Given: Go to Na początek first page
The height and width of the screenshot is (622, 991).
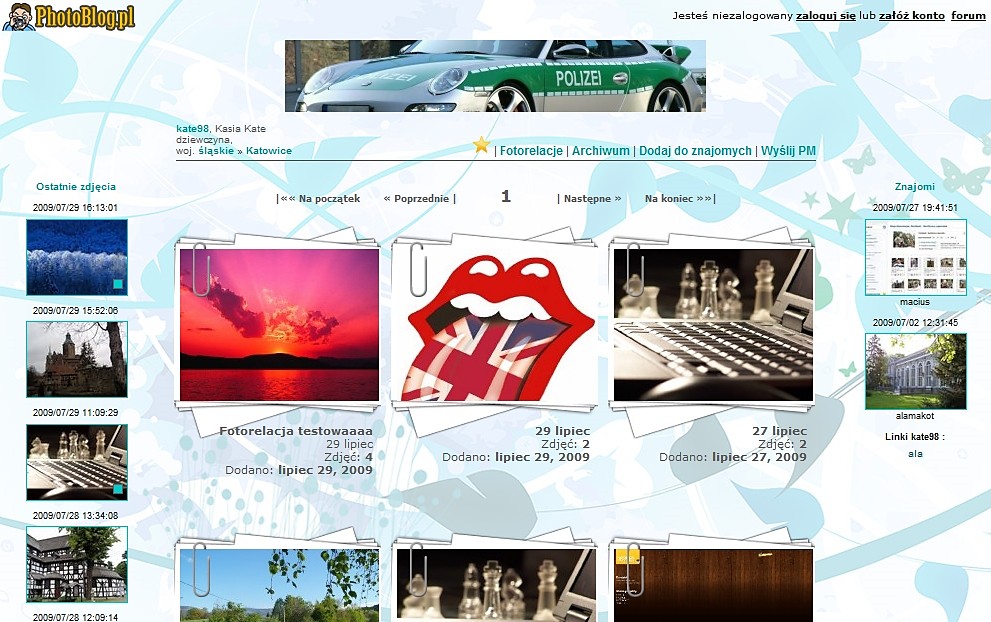Looking at the screenshot, I should click(x=319, y=198).
